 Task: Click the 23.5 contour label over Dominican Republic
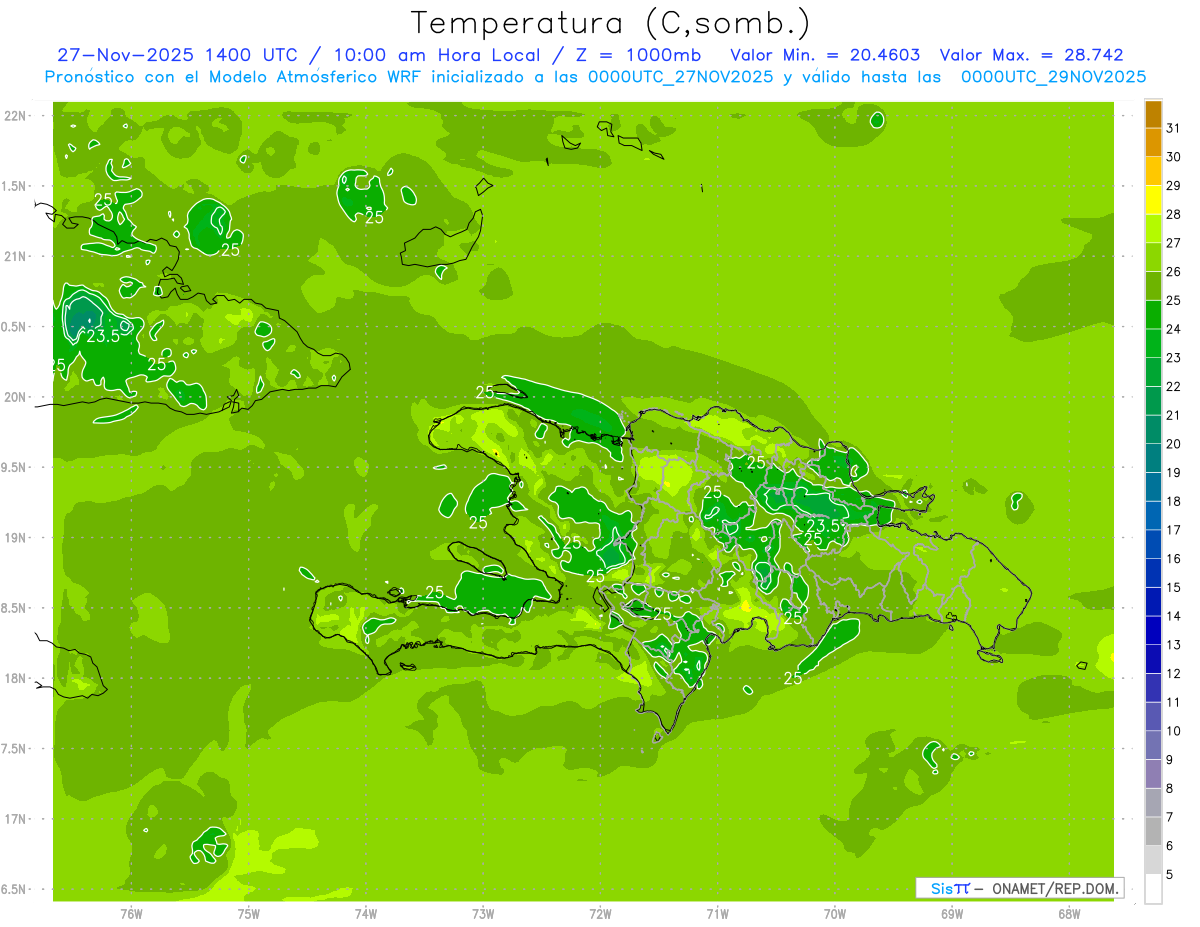point(824,525)
